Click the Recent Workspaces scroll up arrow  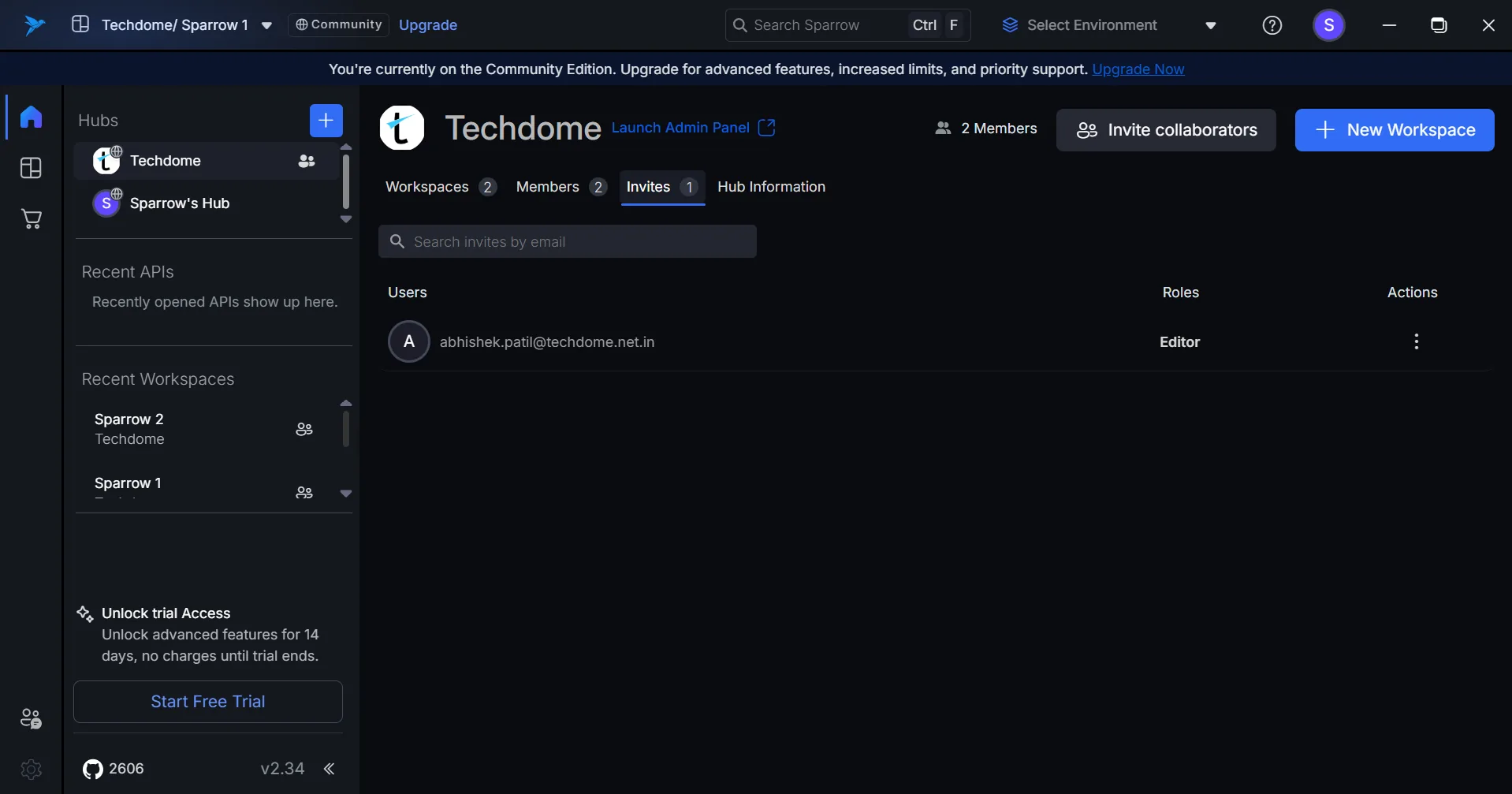pos(345,403)
